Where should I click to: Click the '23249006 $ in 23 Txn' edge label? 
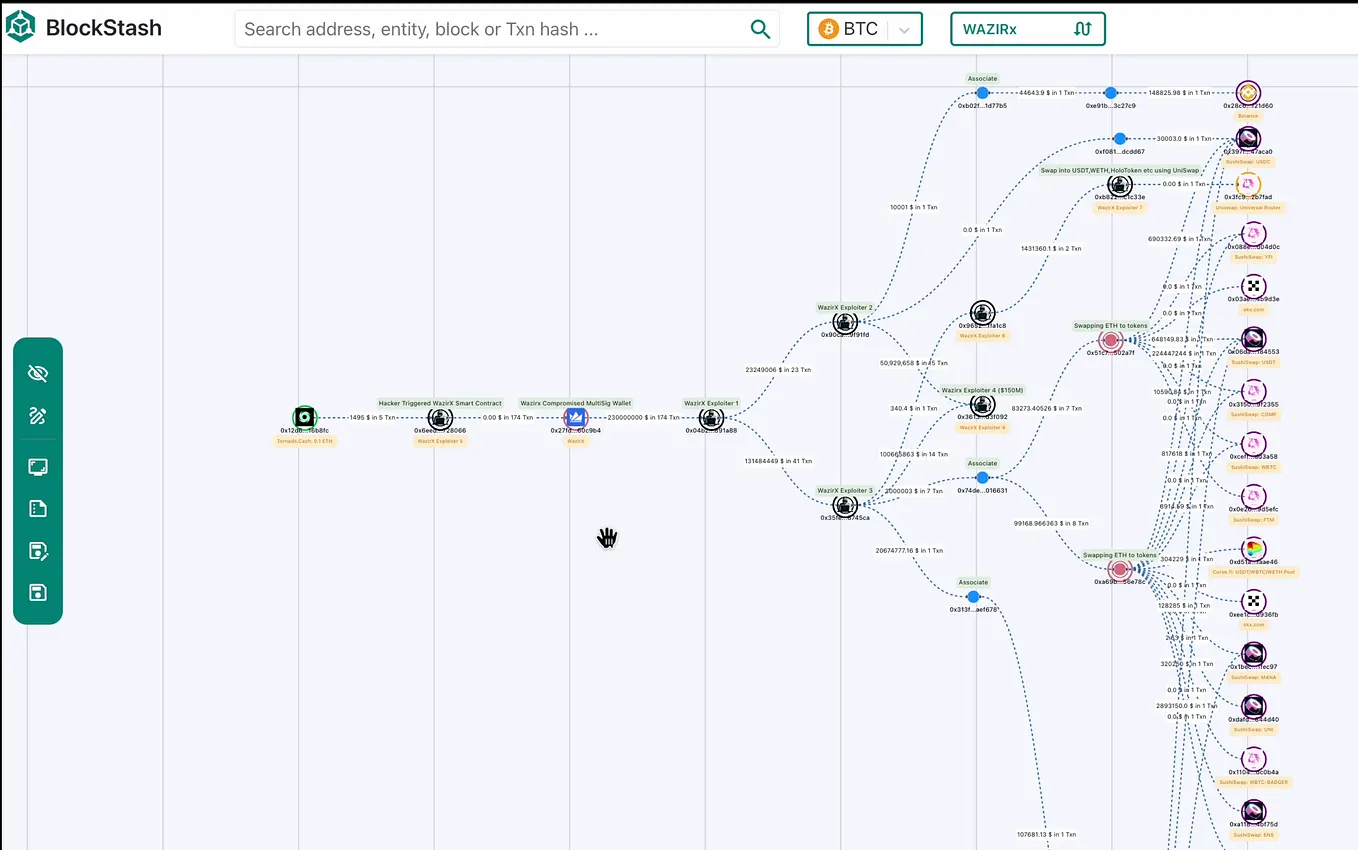click(778, 369)
